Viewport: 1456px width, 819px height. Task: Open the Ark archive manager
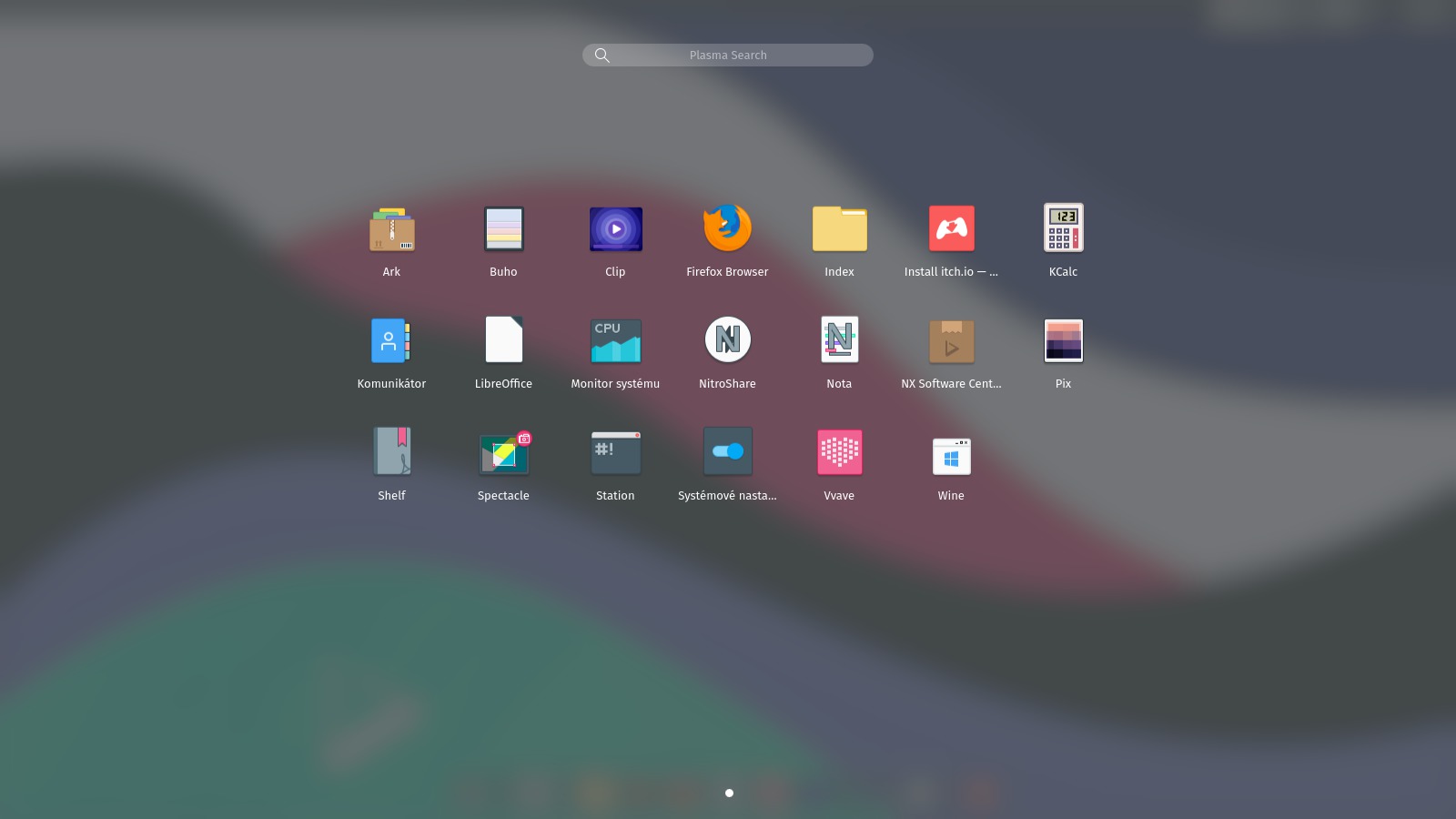point(391,229)
